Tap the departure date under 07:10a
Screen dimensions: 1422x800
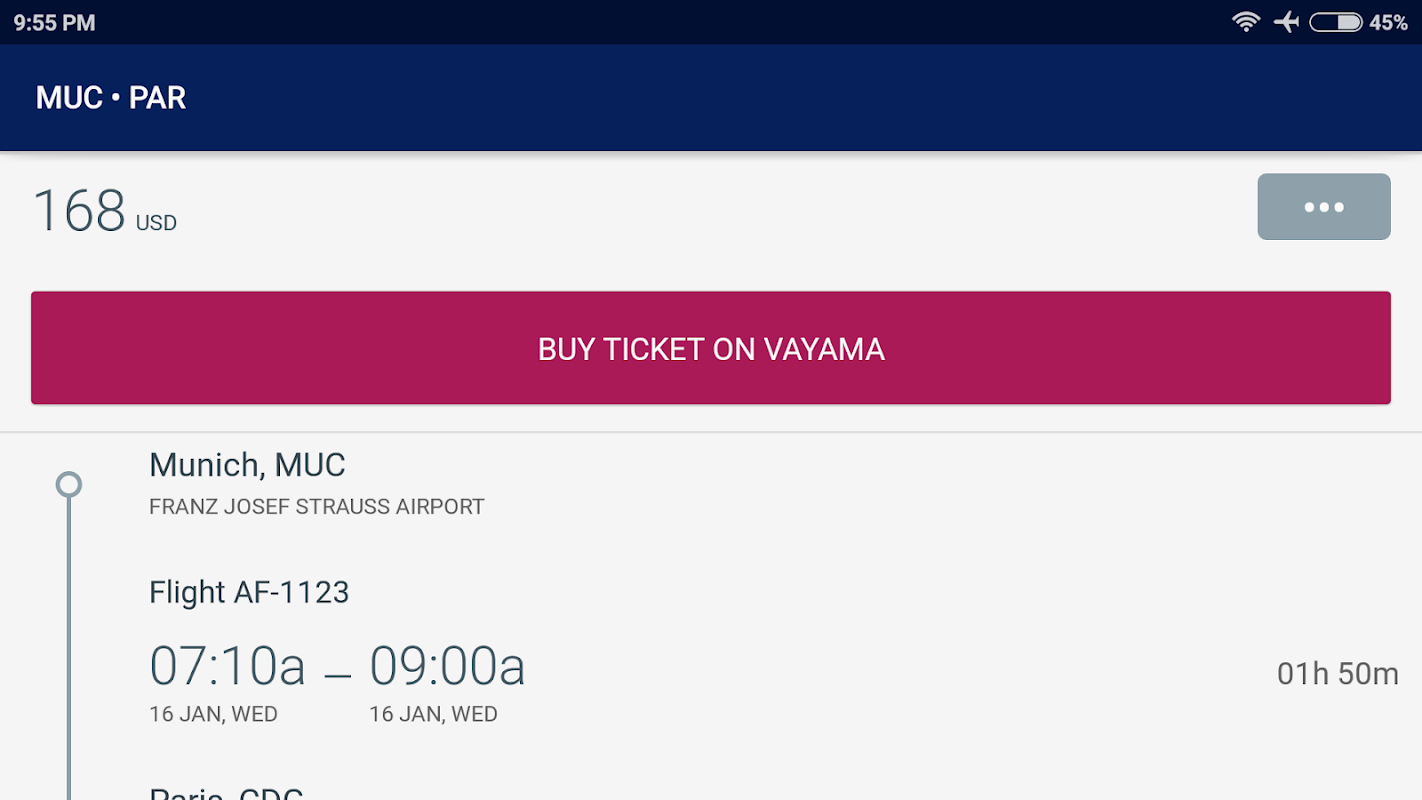(213, 714)
